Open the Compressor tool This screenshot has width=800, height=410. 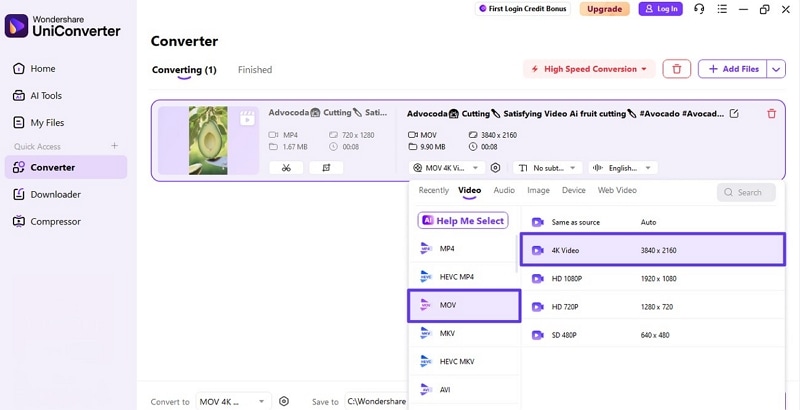(x=46, y=221)
